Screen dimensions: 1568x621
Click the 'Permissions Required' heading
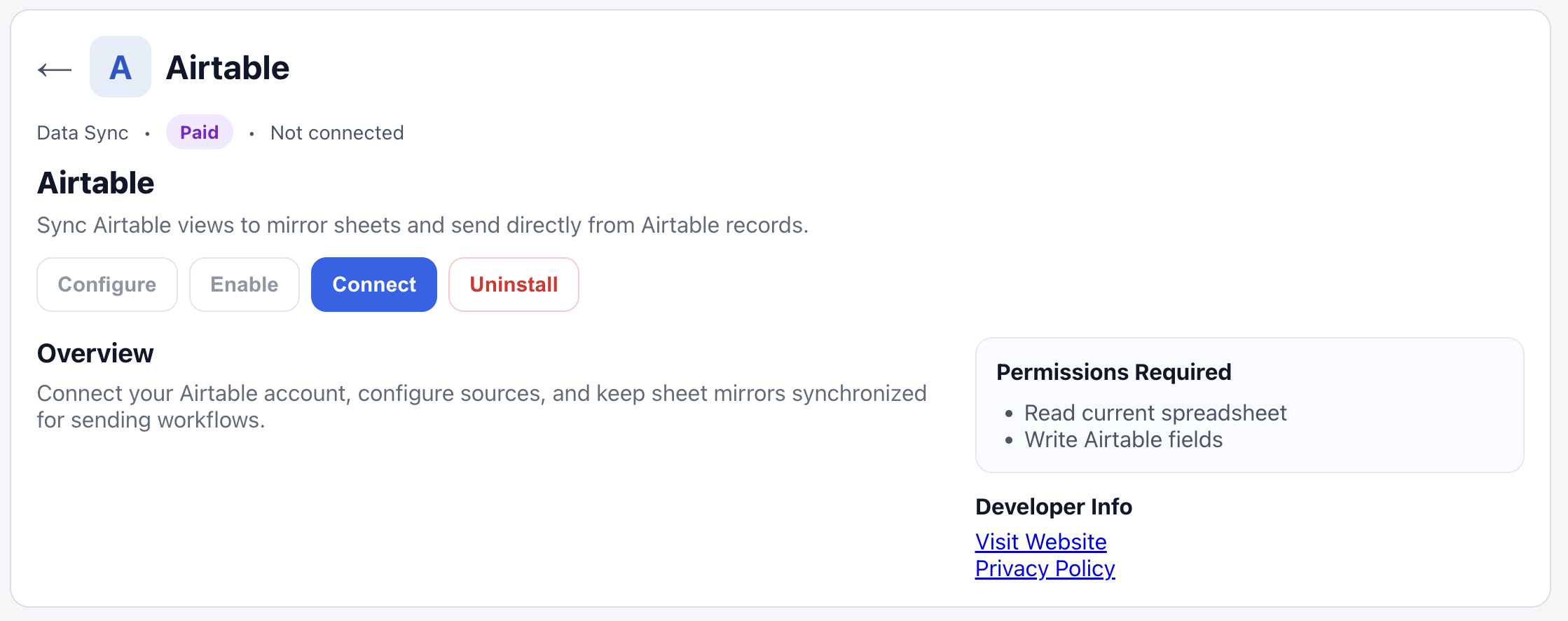(x=1114, y=371)
